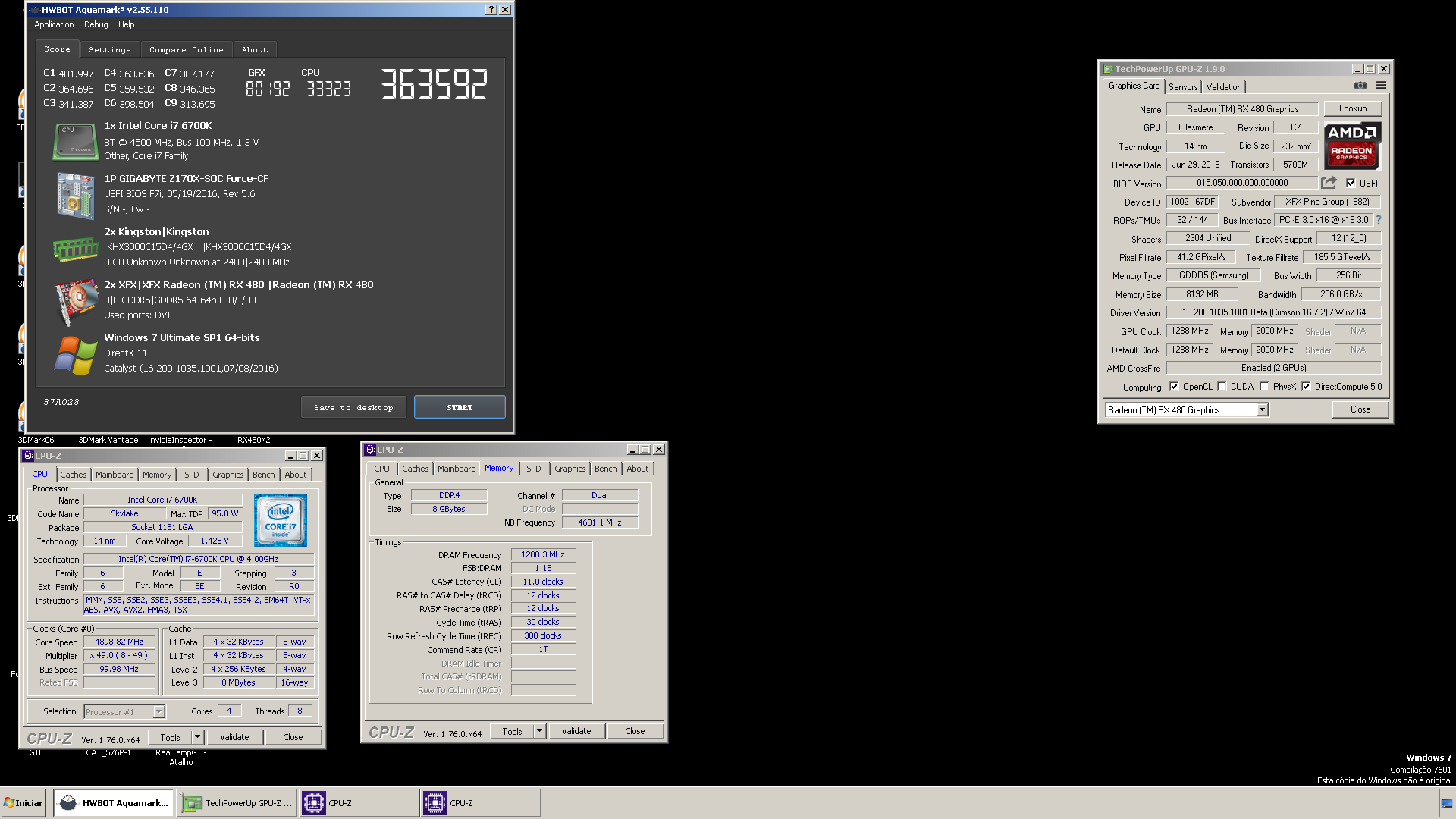Toggle the DirectCompute 5.0 checkbox
1456x819 pixels.
1306,386
